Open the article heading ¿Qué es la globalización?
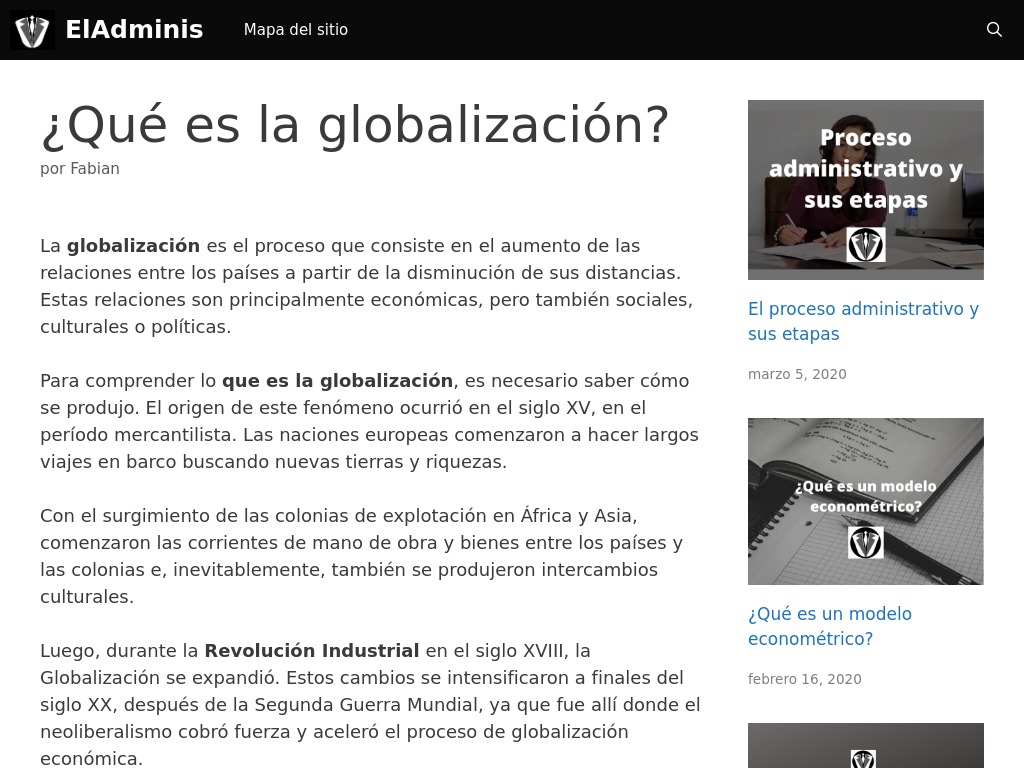The height and width of the screenshot is (768, 1024). pyautogui.click(x=355, y=124)
